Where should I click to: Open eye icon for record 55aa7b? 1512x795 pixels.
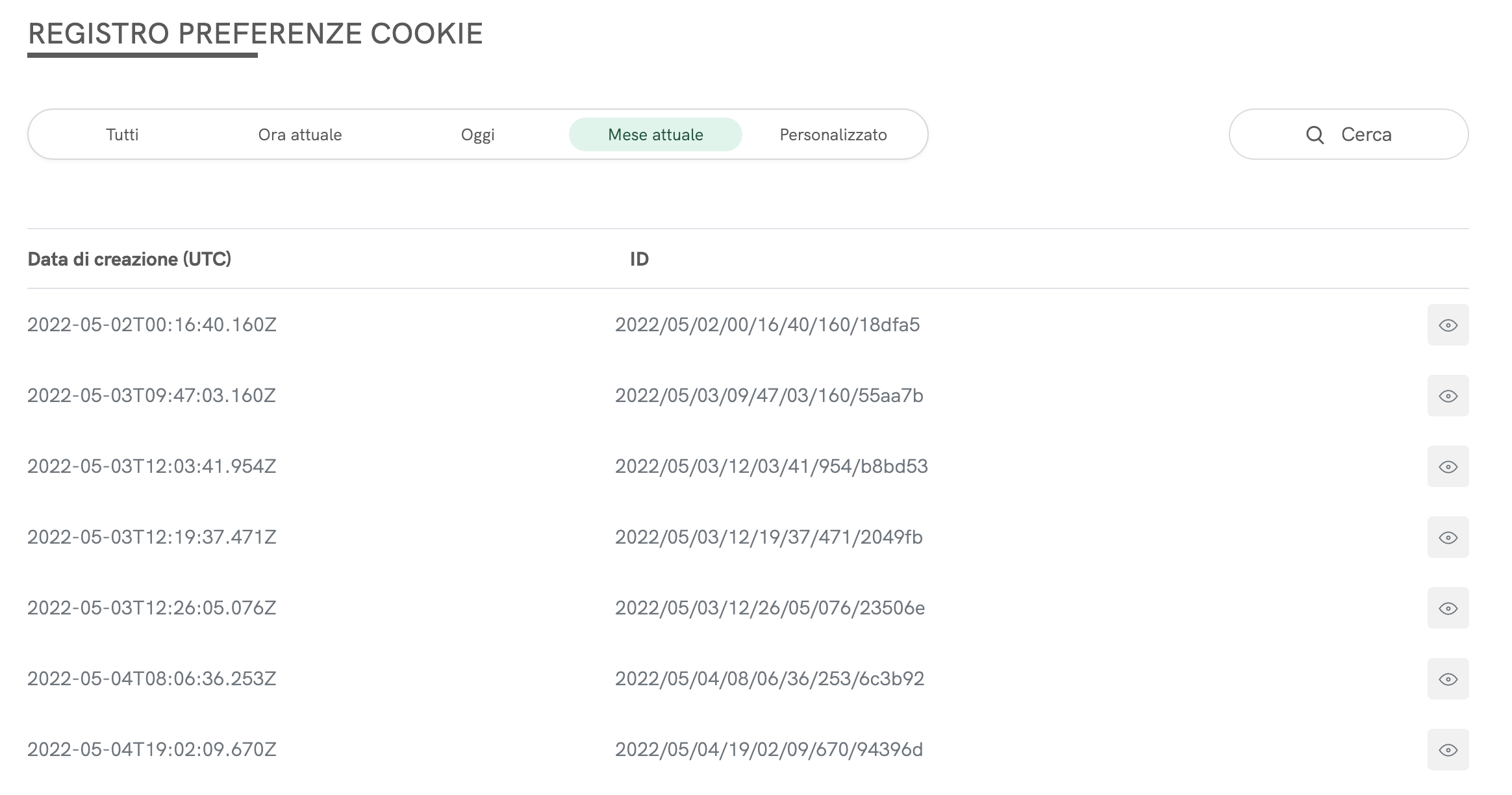1448,396
